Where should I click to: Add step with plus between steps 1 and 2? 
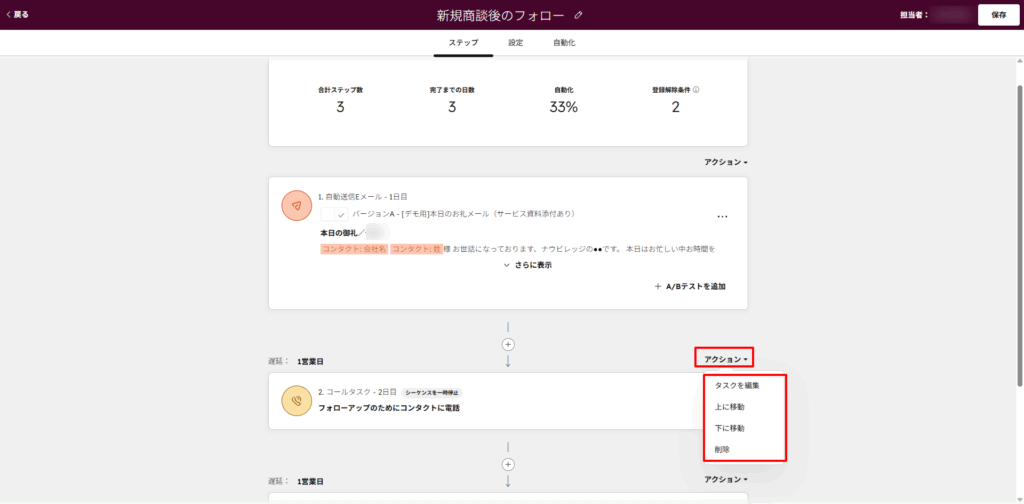(x=508, y=344)
